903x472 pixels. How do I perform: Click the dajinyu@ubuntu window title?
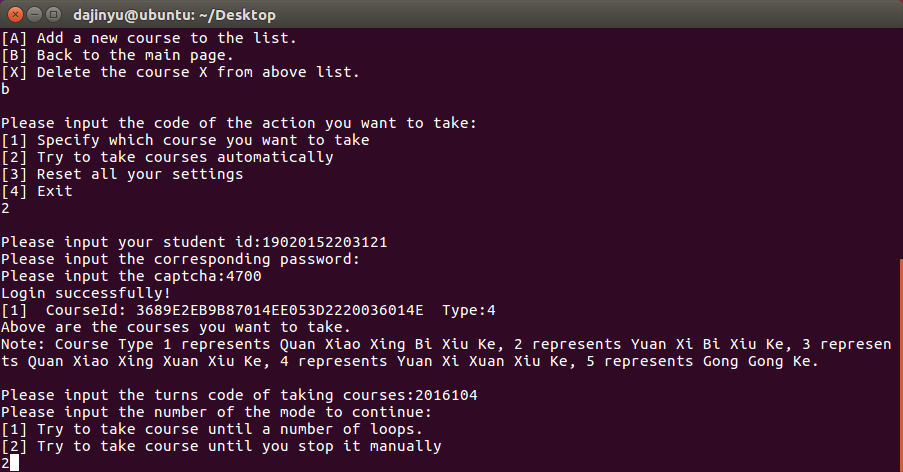tap(174, 15)
